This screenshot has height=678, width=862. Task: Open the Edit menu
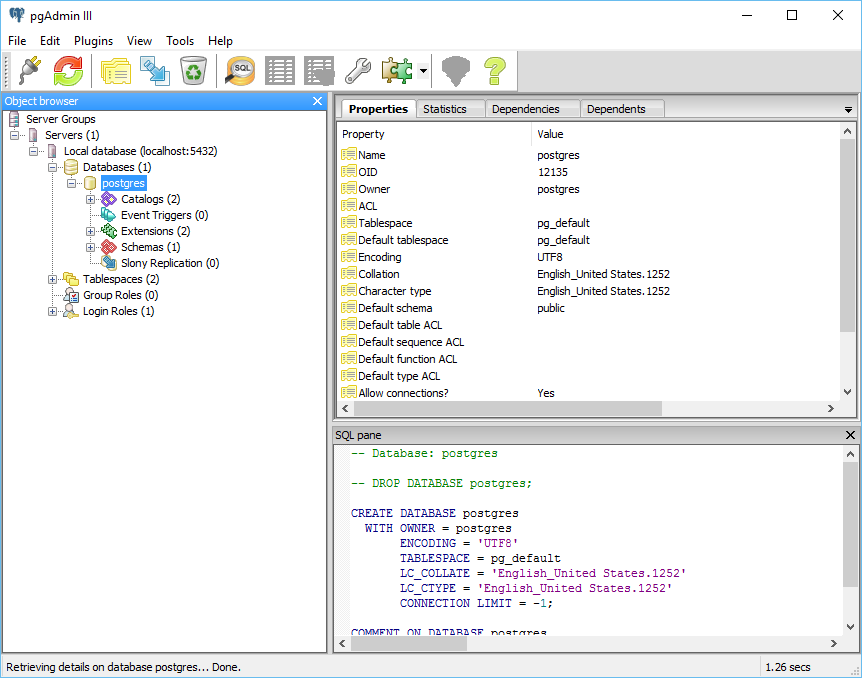click(49, 41)
